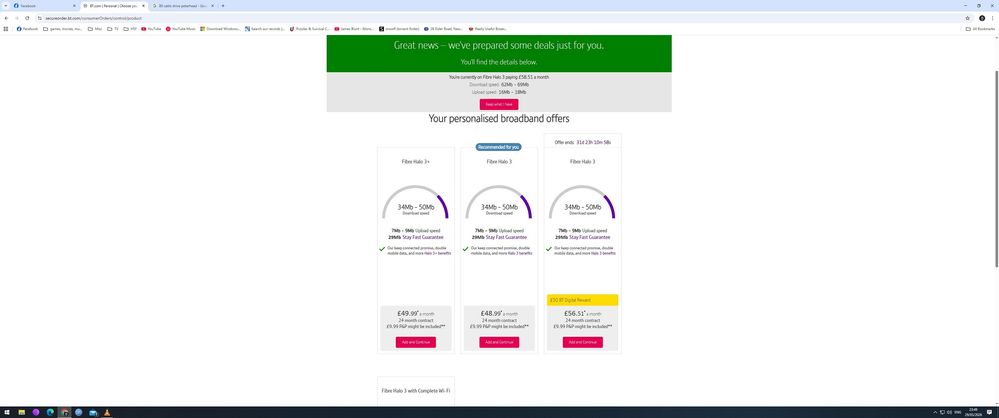The image size is (999, 418).
Task: Click the speed gauge in the £56.51 card
Action: (582, 202)
